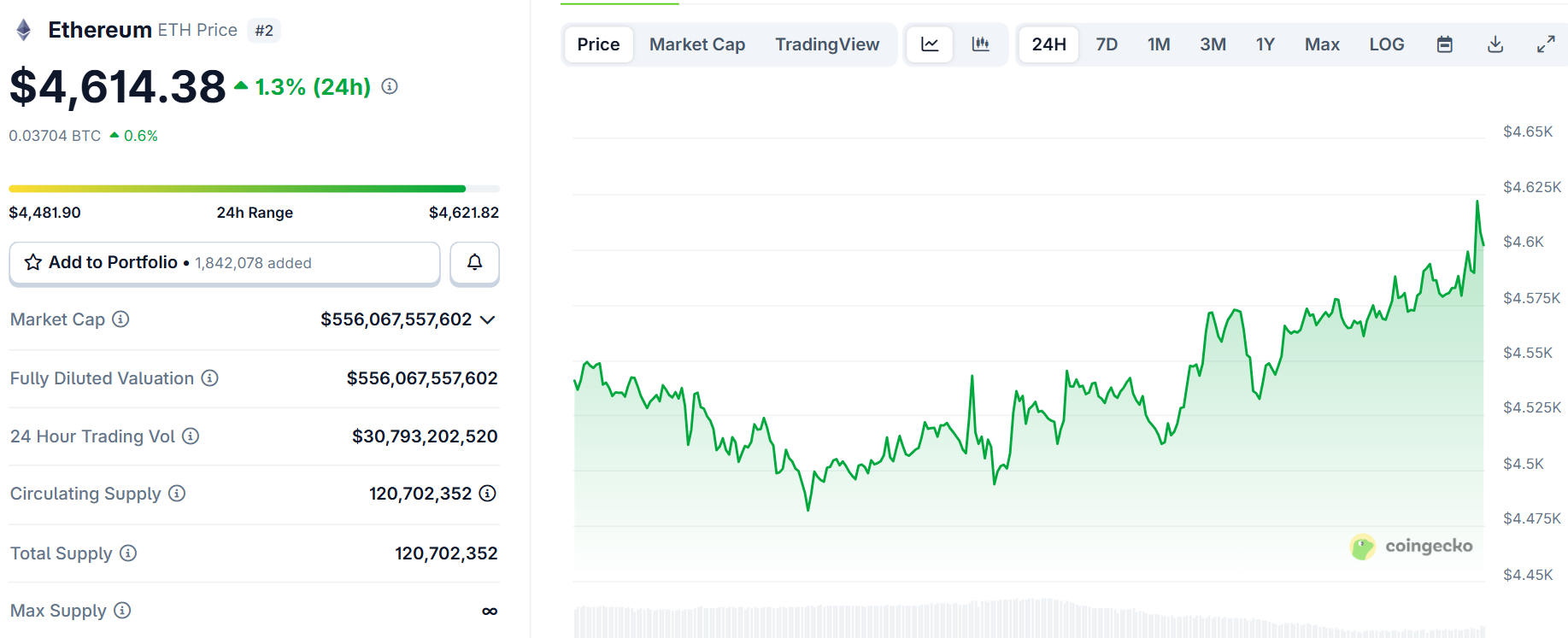Click the $4.5K y-axis label

(1524, 464)
